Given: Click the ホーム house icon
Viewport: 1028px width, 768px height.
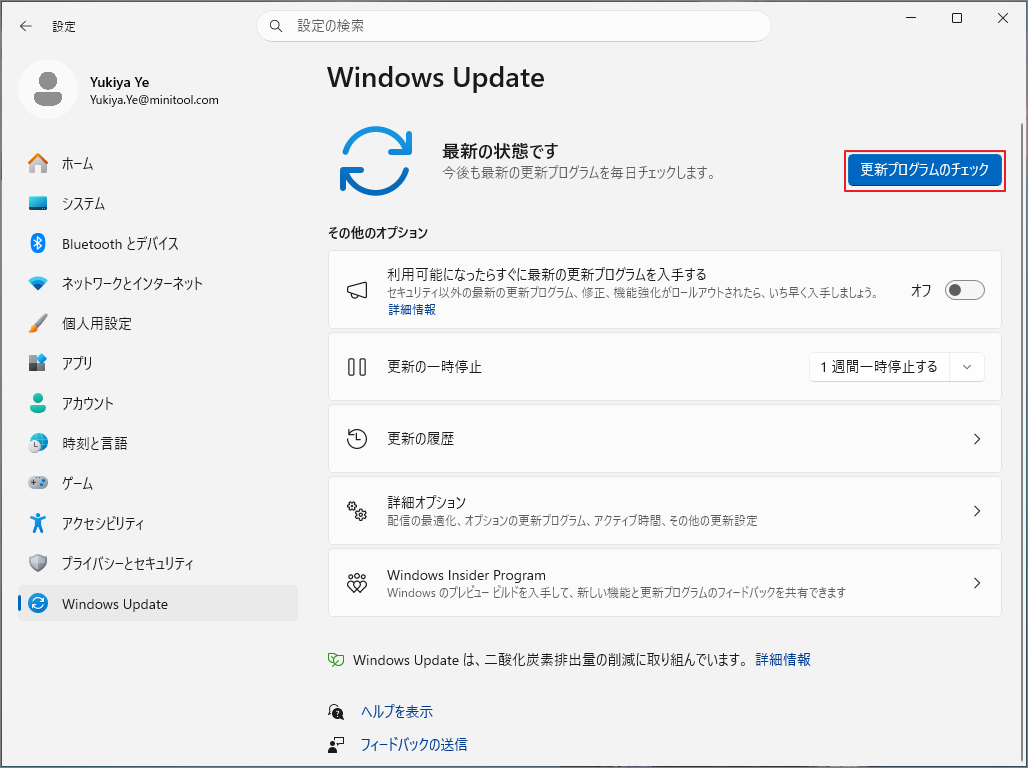Looking at the screenshot, I should coord(38,163).
